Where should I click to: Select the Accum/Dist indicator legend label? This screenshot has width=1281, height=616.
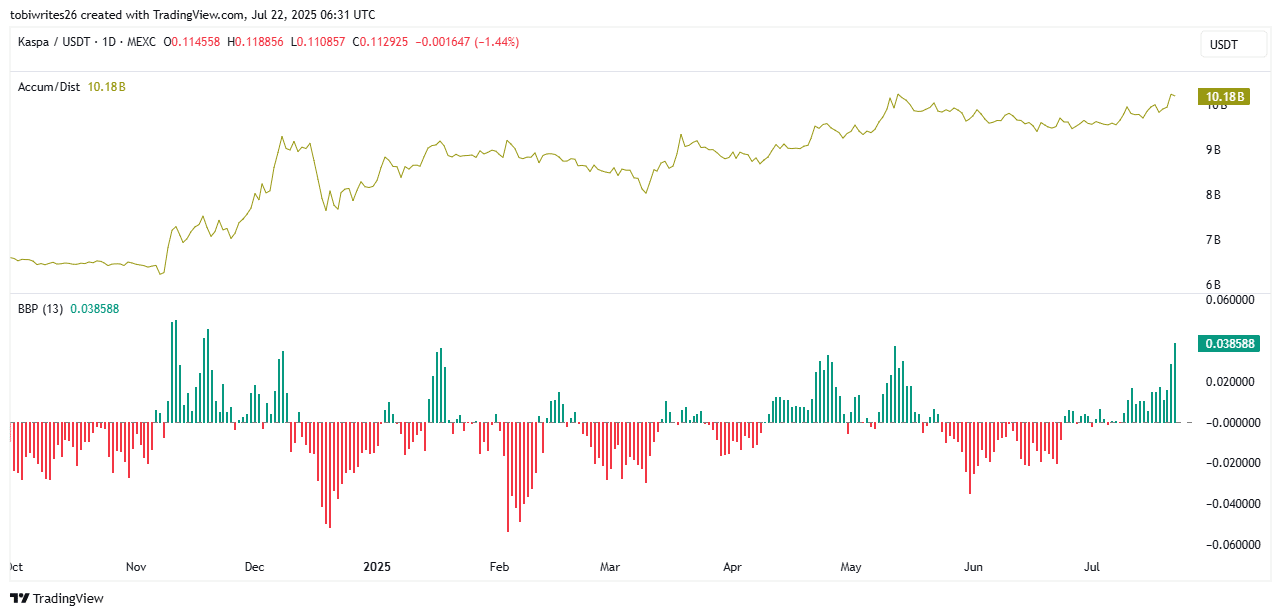tap(50, 87)
